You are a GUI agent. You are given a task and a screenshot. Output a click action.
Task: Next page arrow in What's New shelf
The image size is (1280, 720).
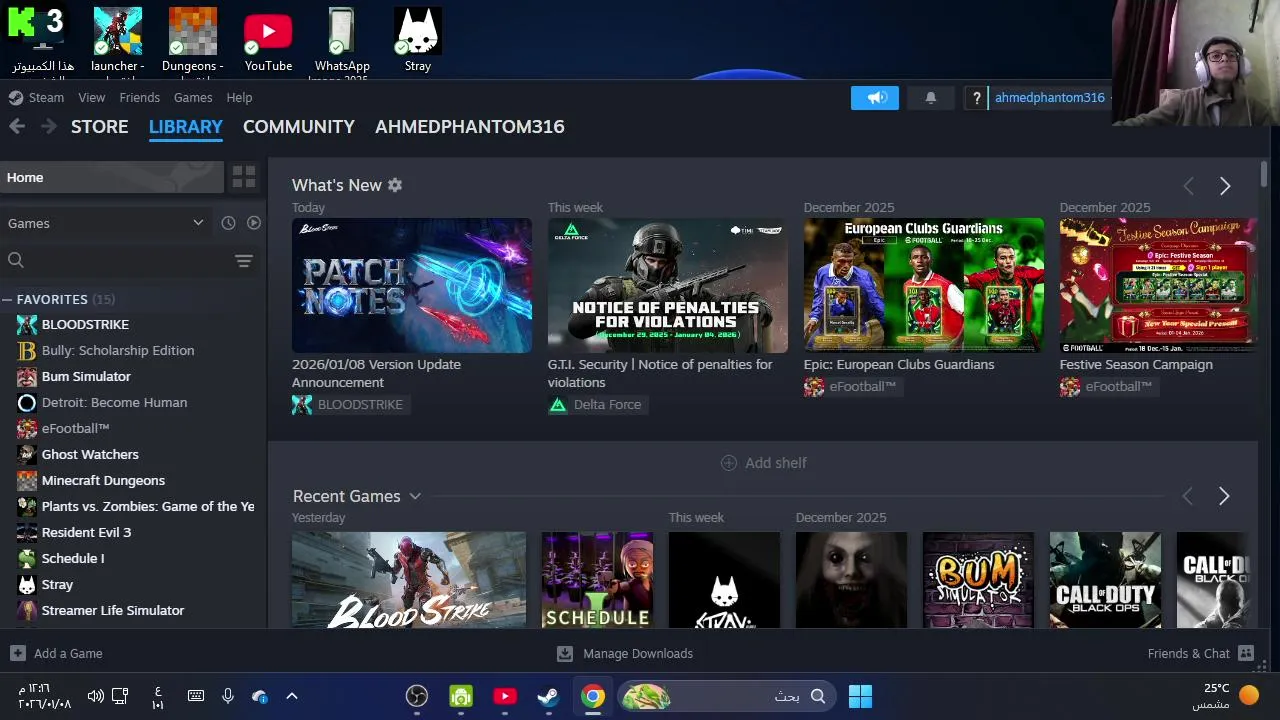click(x=1225, y=186)
